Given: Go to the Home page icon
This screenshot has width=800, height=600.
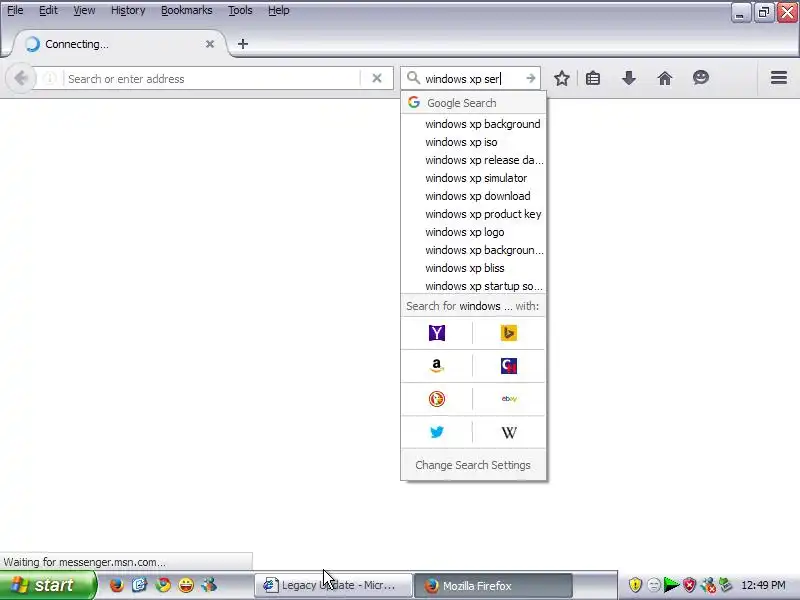Looking at the screenshot, I should coord(665,79).
